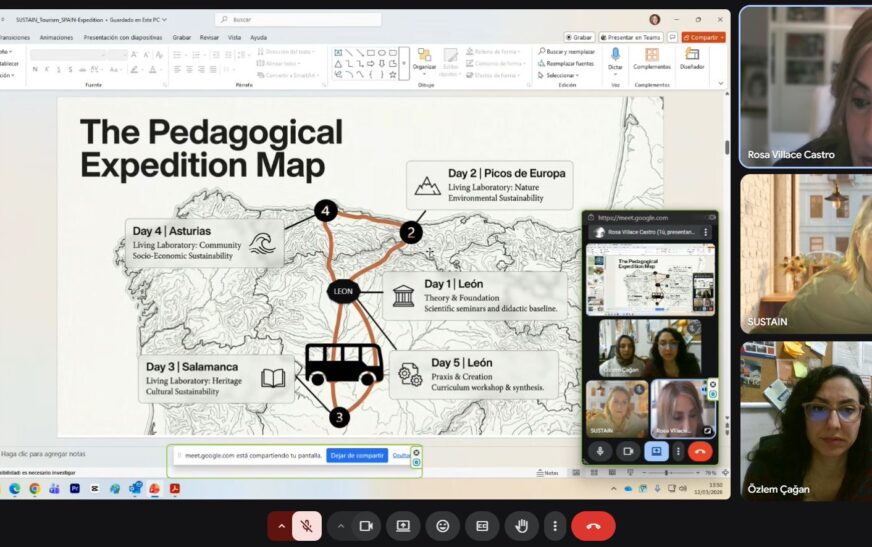Open Presentación con diapositivas tab
The image size is (872, 547).
click(123, 37)
